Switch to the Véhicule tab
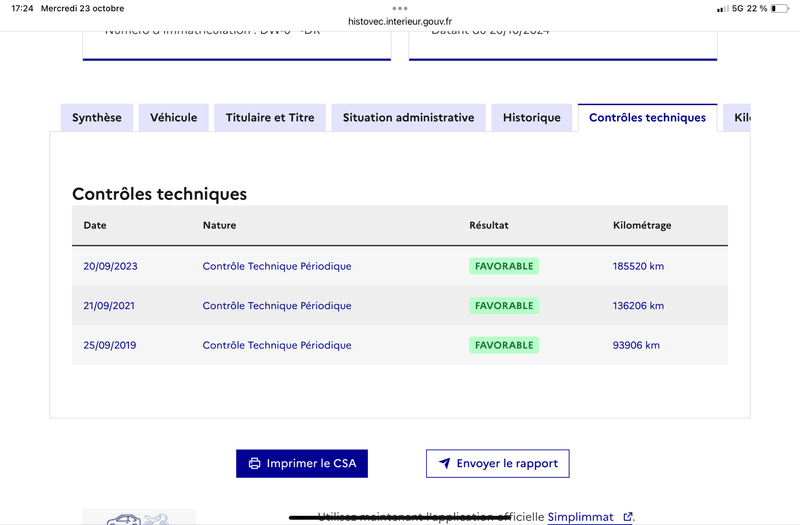This screenshot has width=800, height=525. pos(173,118)
